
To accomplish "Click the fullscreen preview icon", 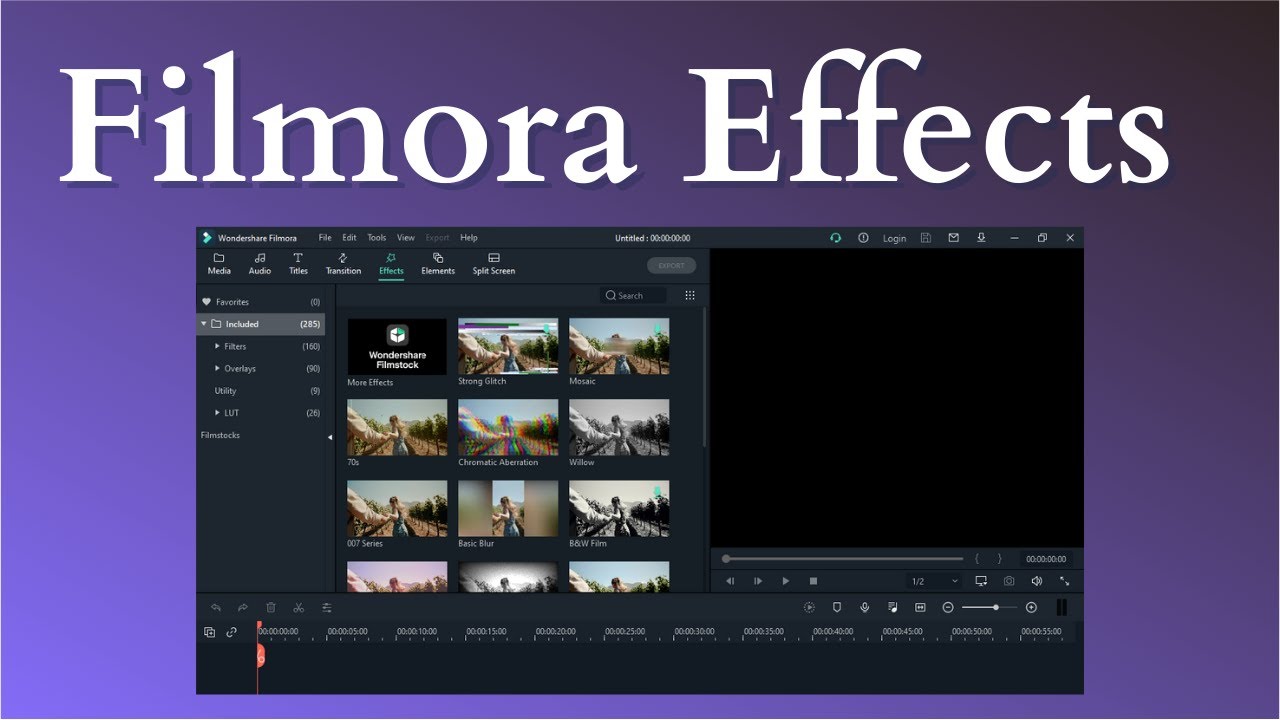I will [1064, 581].
